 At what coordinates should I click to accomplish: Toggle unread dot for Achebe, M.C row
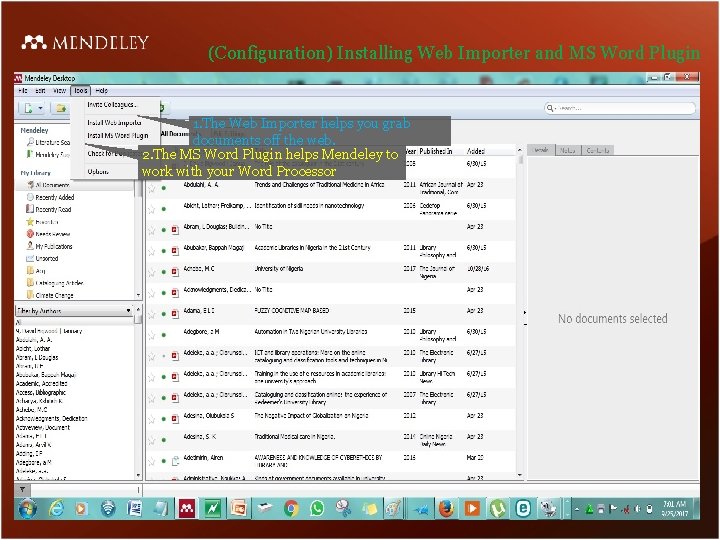pyautogui.click(x=164, y=272)
